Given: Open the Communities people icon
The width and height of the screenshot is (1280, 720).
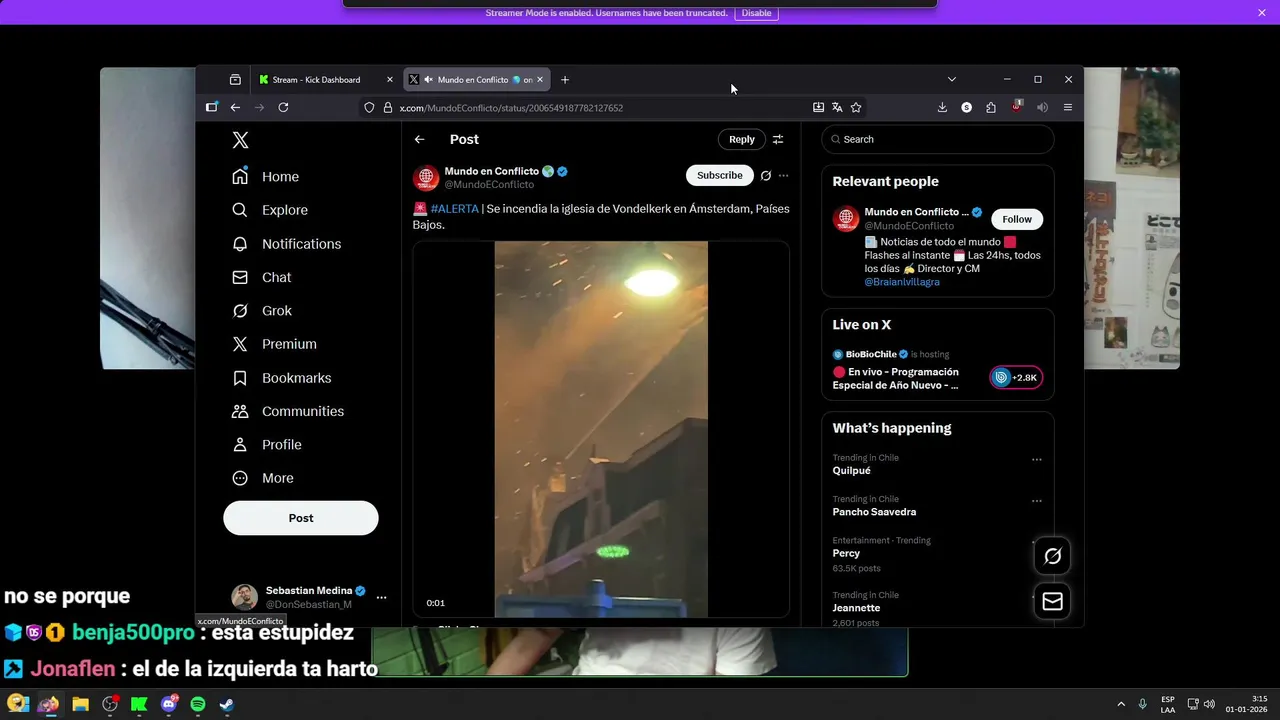Looking at the screenshot, I should (x=240, y=411).
